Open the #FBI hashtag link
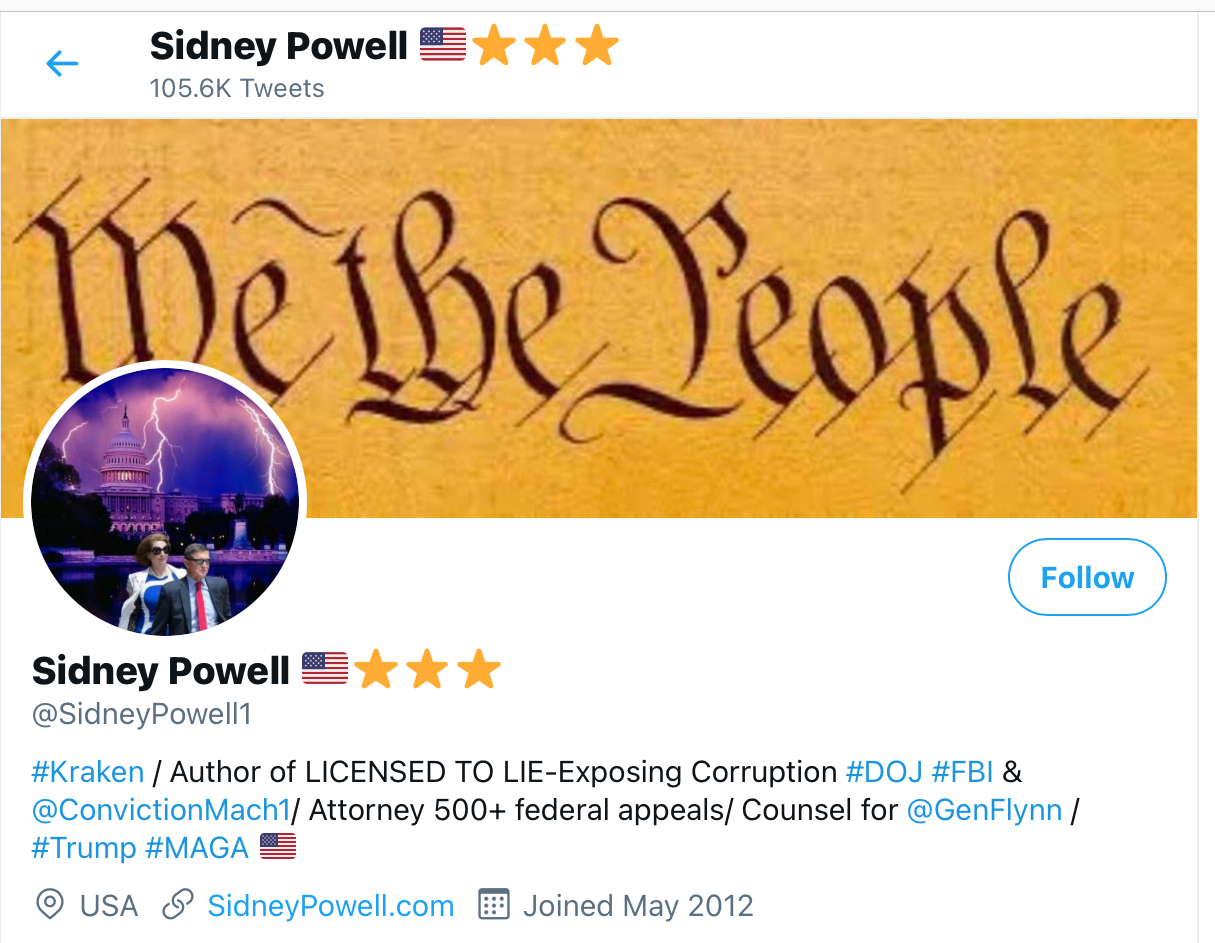 pyautogui.click(x=962, y=772)
